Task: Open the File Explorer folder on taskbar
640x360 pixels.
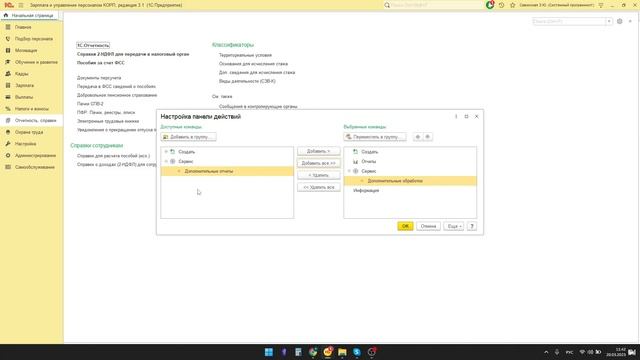Action: click(x=342, y=352)
